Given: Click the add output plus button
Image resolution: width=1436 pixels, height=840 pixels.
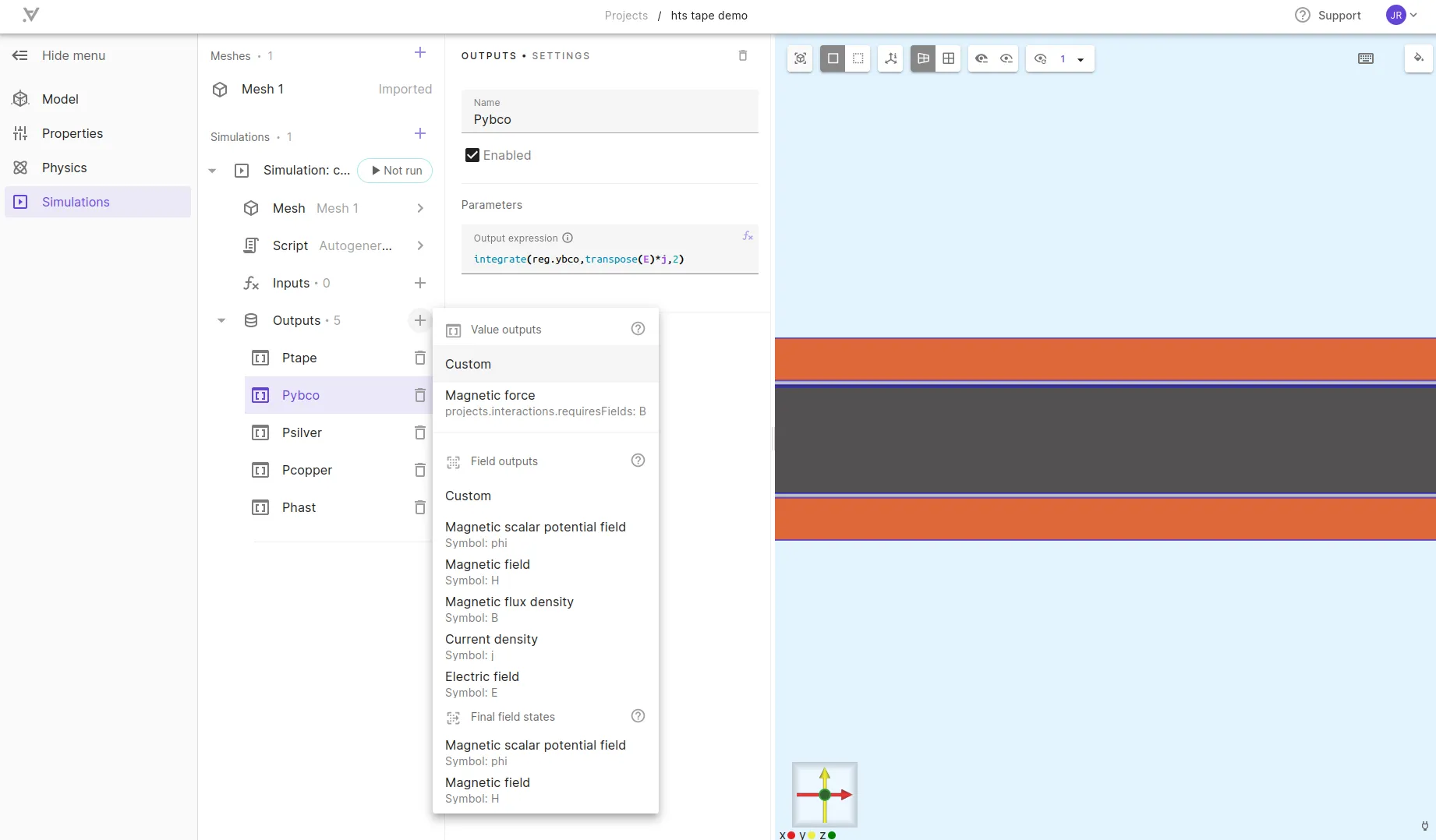Looking at the screenshot, I should tap(419, 320).
